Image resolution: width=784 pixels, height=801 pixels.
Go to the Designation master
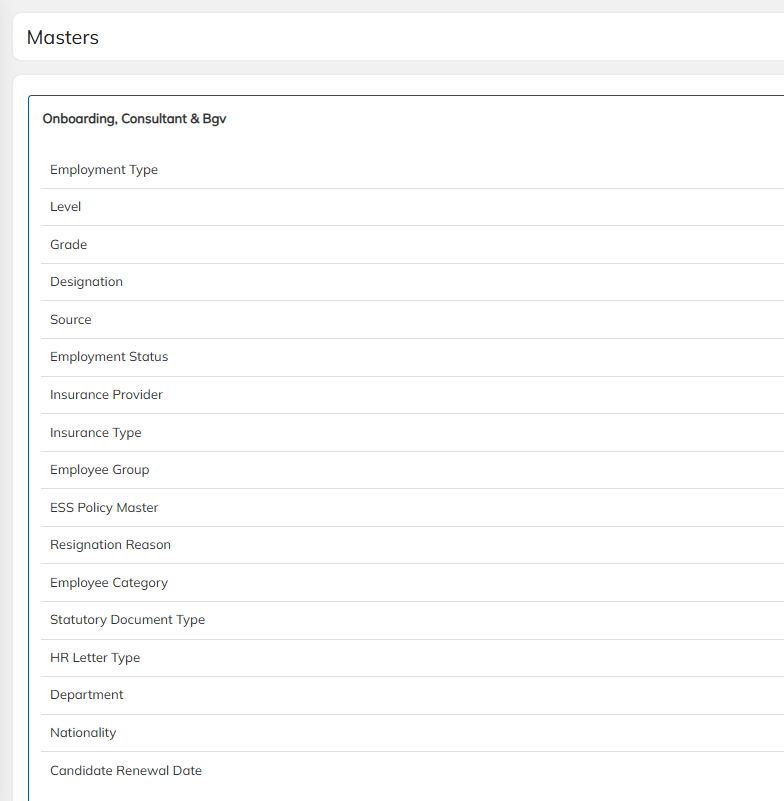pyautogui.click(x=87, y=282)
